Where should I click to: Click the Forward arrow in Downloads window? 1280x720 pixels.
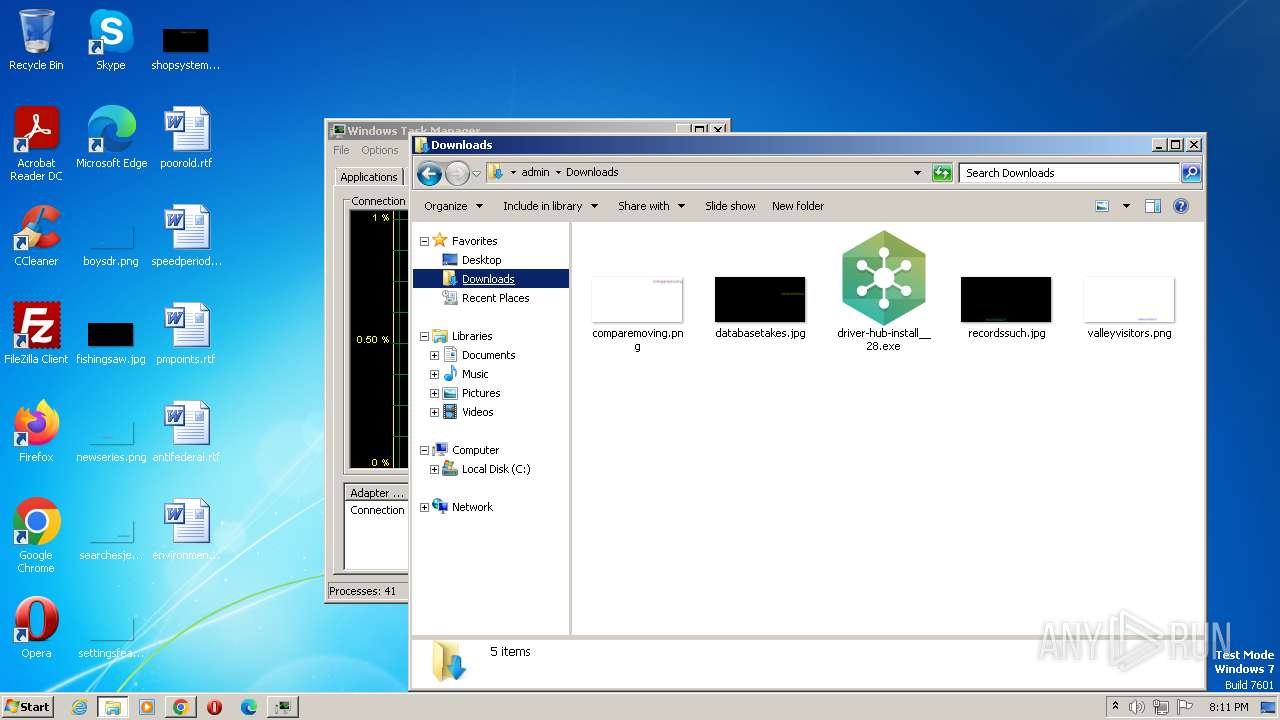(x=457, y=173)
